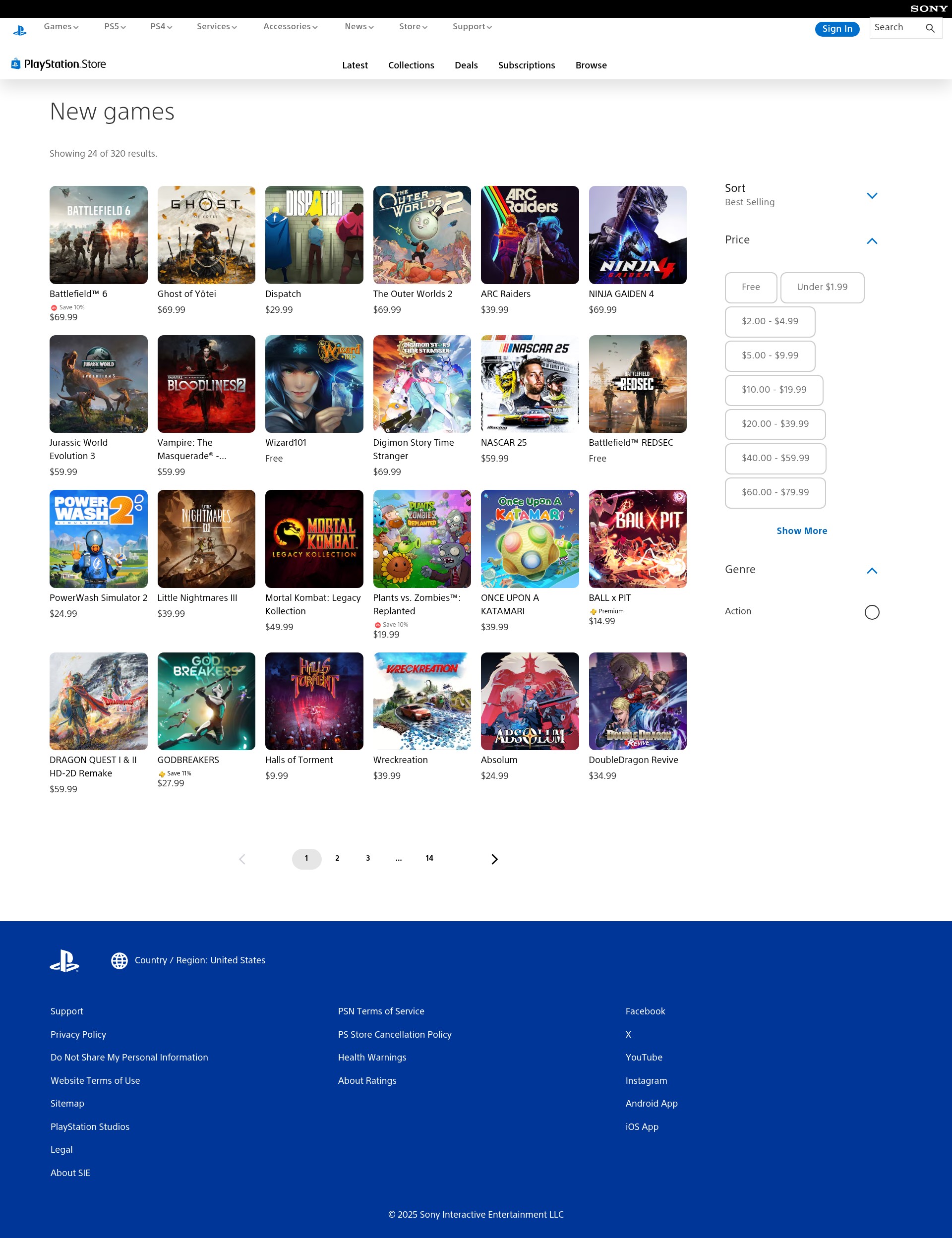Click Show More price options
Viewport: 952px width, 1238px height.
coord(801,531)
